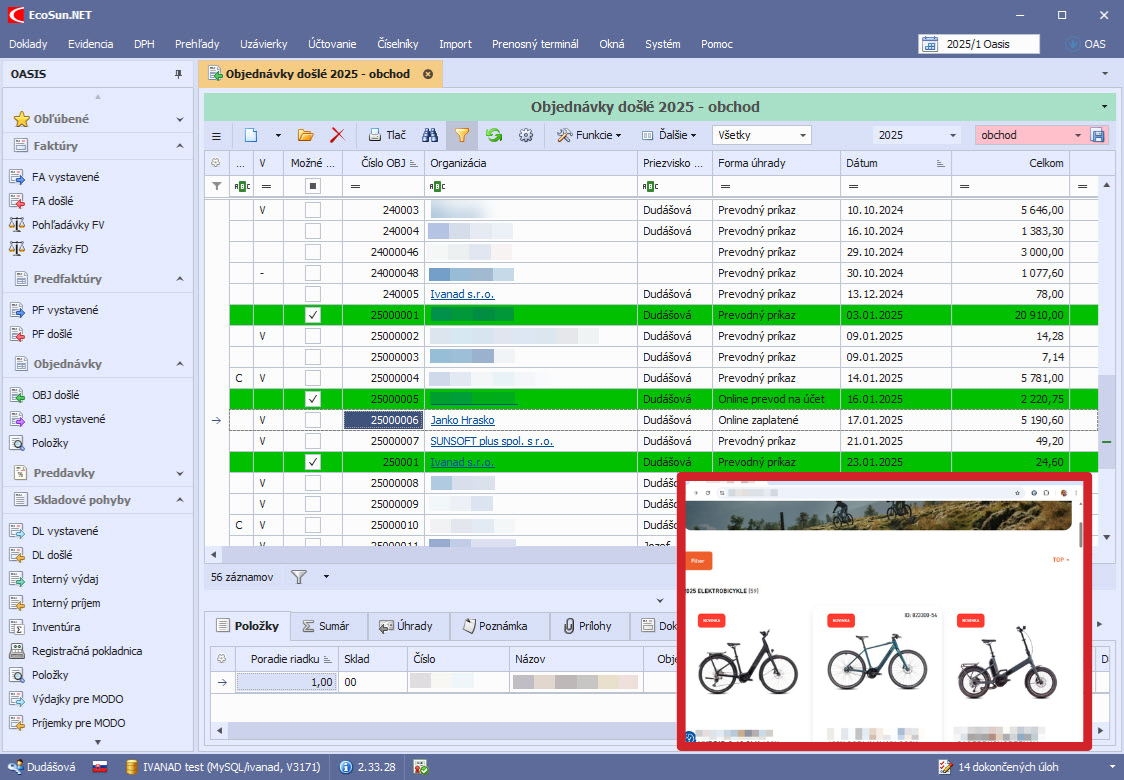
Task: Delete record using red X icon
Action: pyautogui.click(x=337, y=135)
